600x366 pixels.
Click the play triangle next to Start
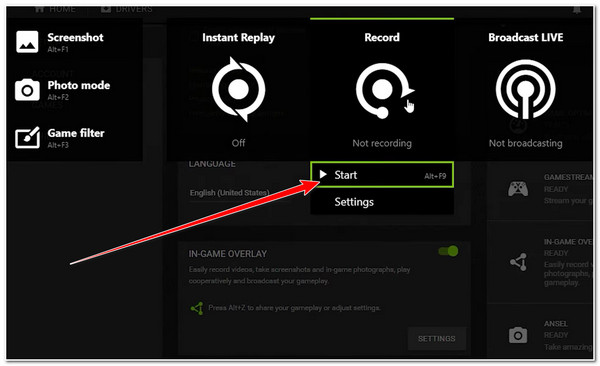tap(323, 175)
